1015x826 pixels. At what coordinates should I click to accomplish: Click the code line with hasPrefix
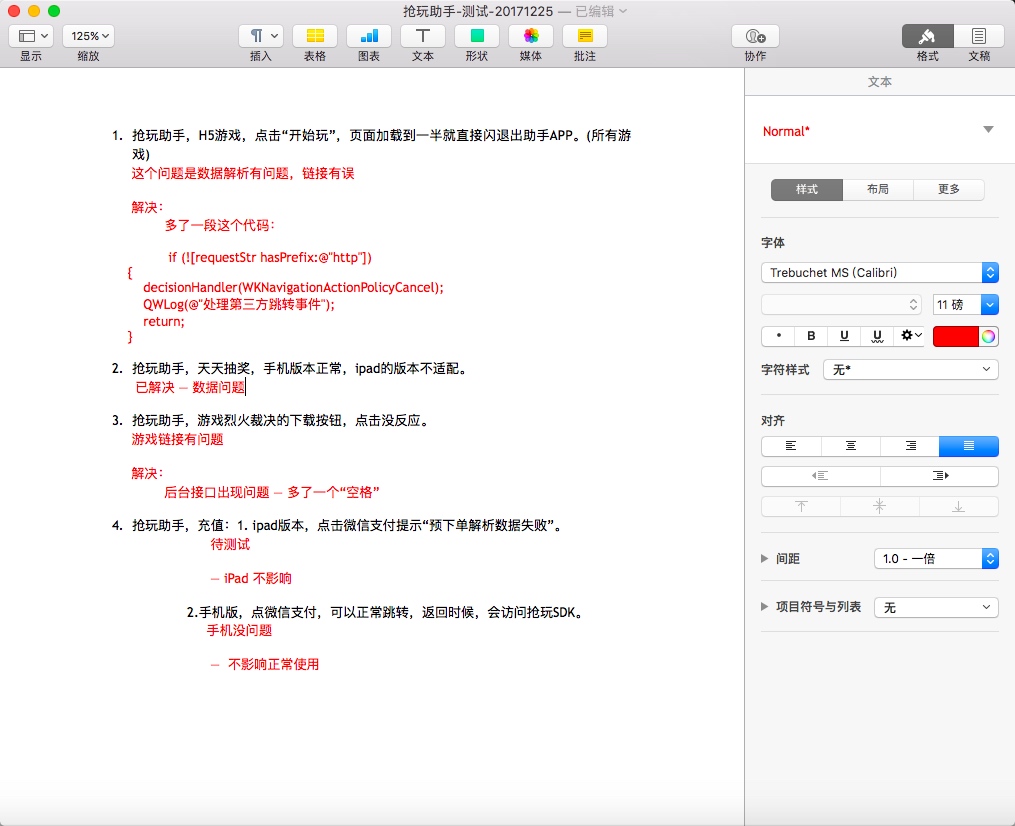[x=270, y=258]
